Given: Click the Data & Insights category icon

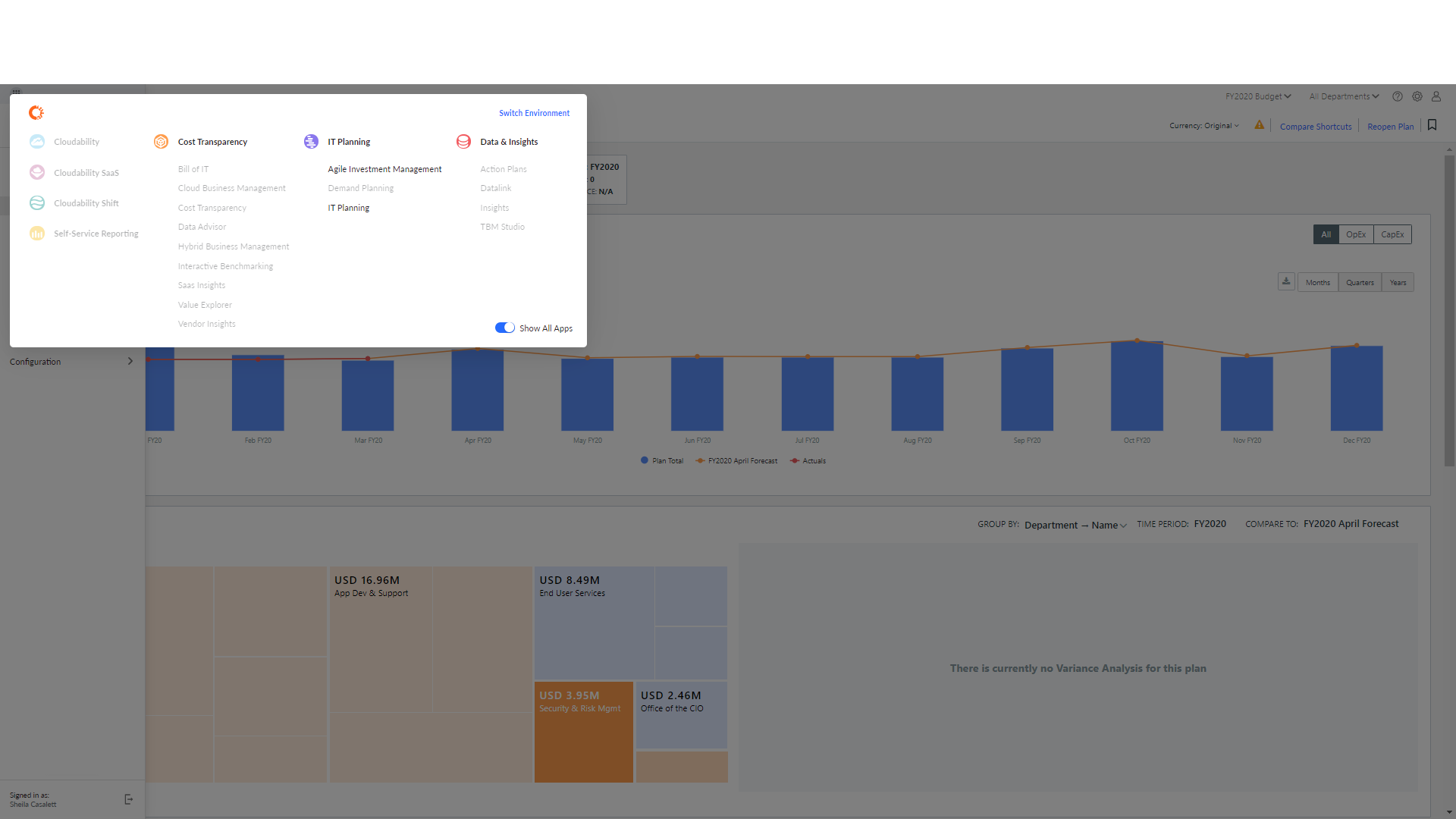Looking at the screenshot, I should point(463,142).
